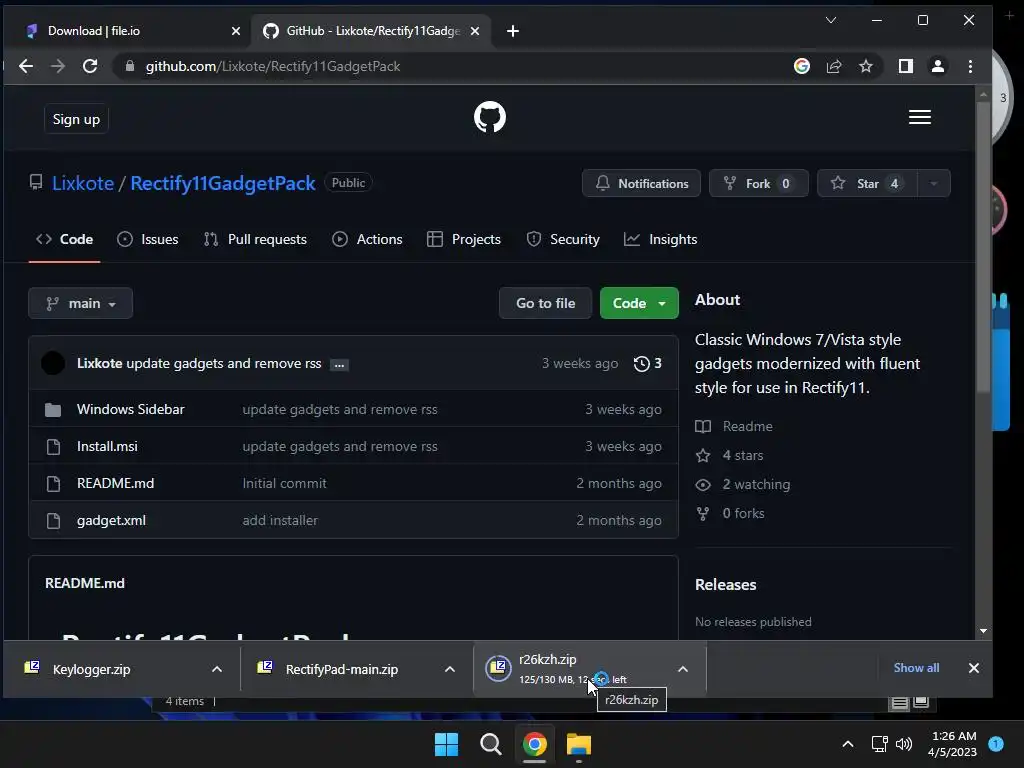Expand RectifyPad-main.zip download options chevron

pos(450,669)
